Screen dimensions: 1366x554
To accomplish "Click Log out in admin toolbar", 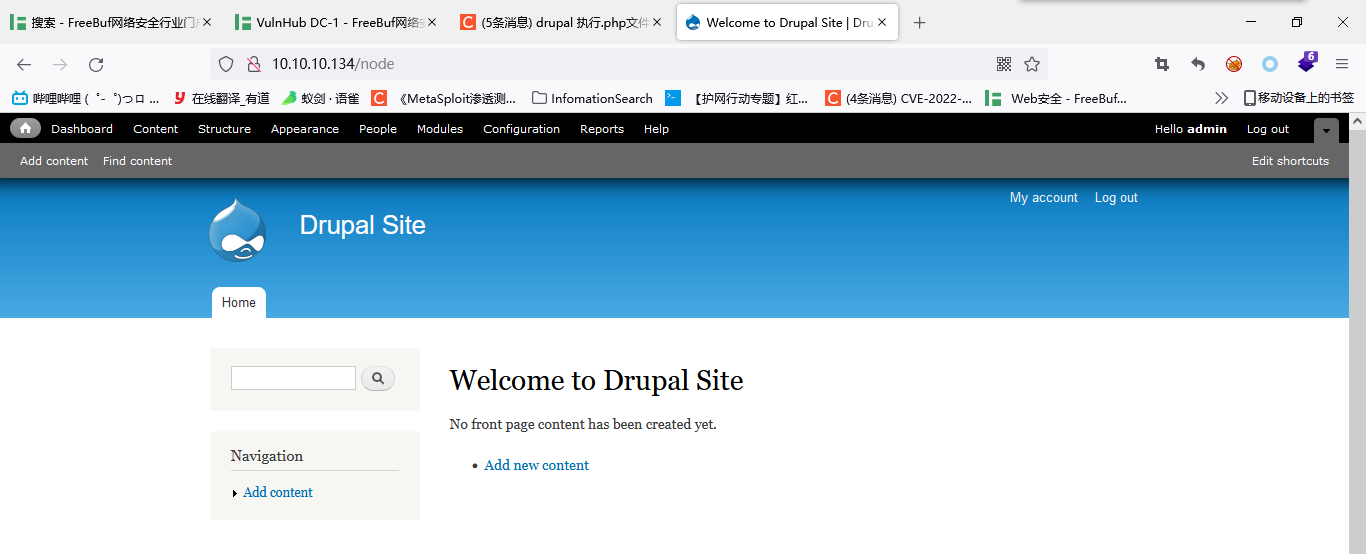I will tap(1268, 129).
